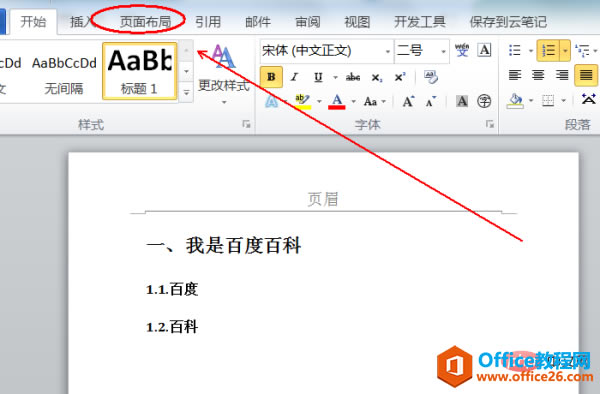
Task: Click subheading 1.1.百度
Action: 172,289
